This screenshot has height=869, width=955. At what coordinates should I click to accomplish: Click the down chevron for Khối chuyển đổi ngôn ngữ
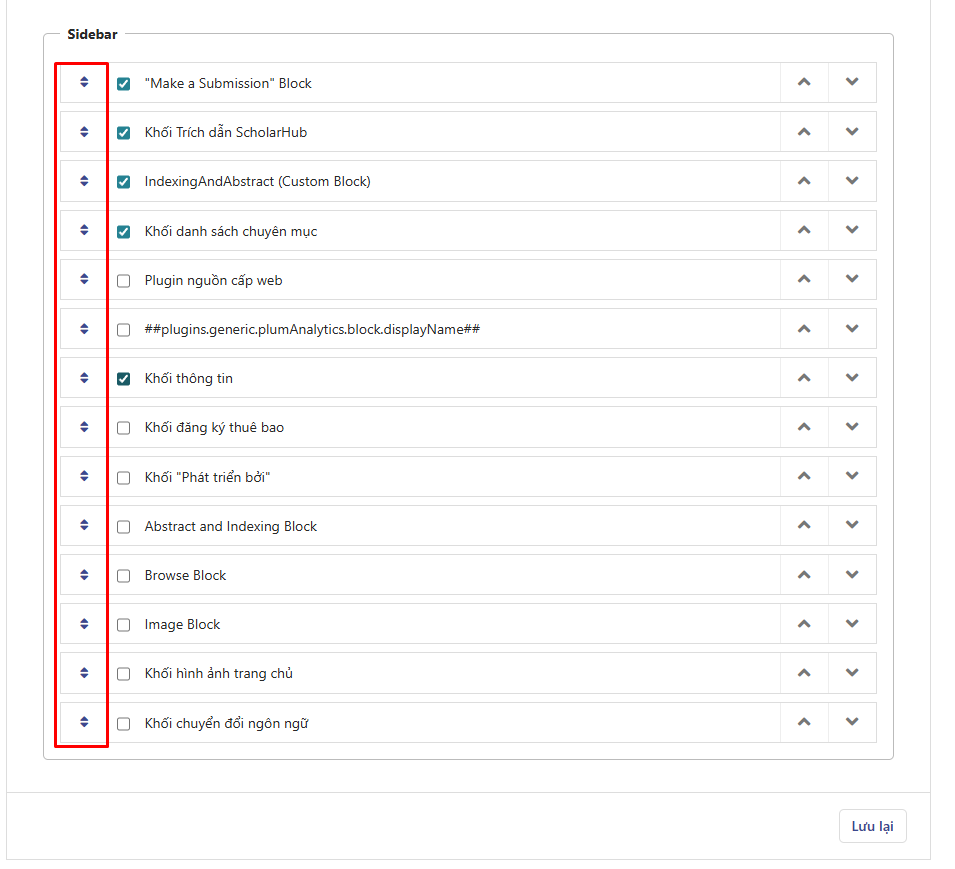coord(852,722)
